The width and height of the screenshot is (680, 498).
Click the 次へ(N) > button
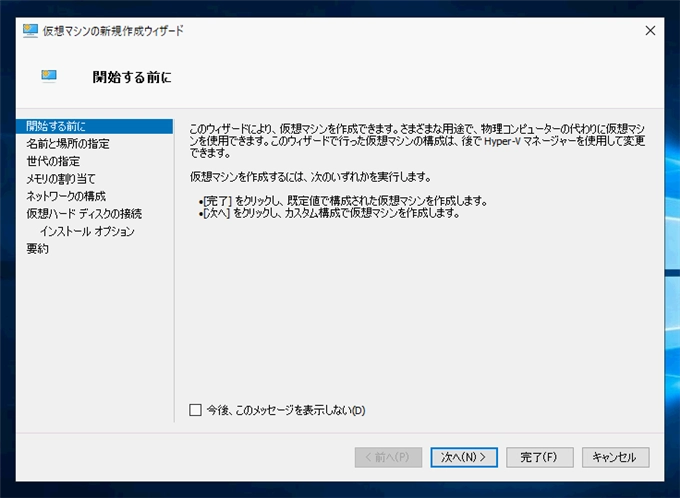point(464,457)
